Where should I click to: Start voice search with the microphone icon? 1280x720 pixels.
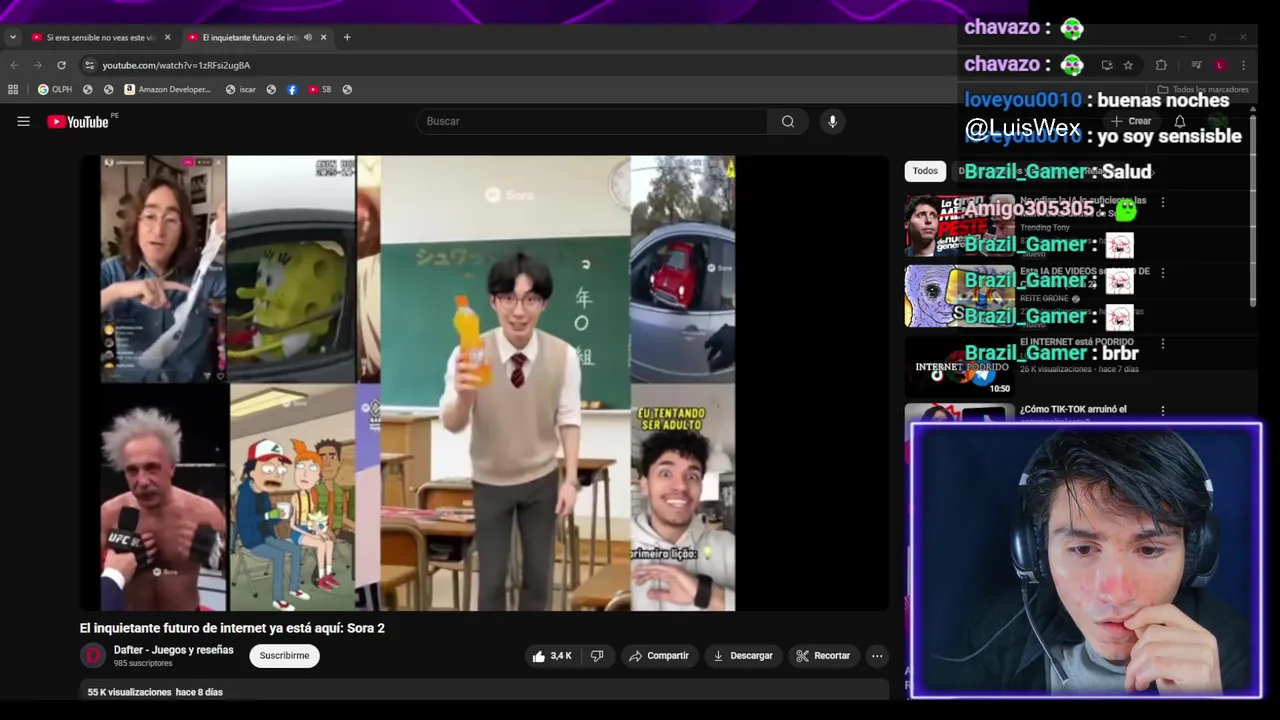(832, 121)
